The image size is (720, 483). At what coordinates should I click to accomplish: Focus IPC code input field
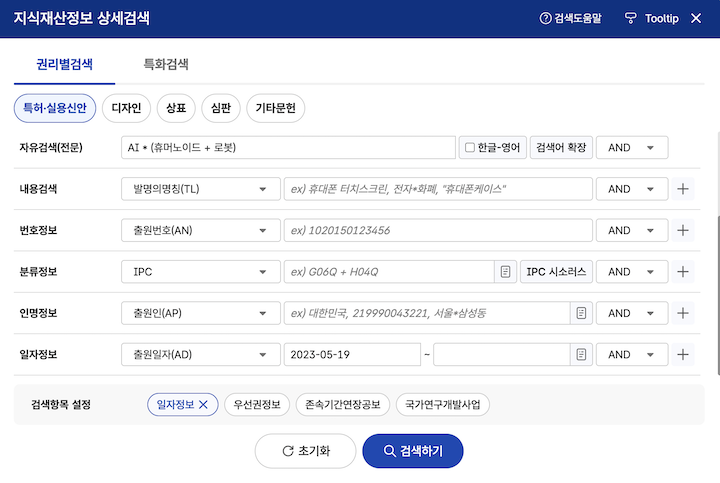pyautogui.click(x=389, y=272)
